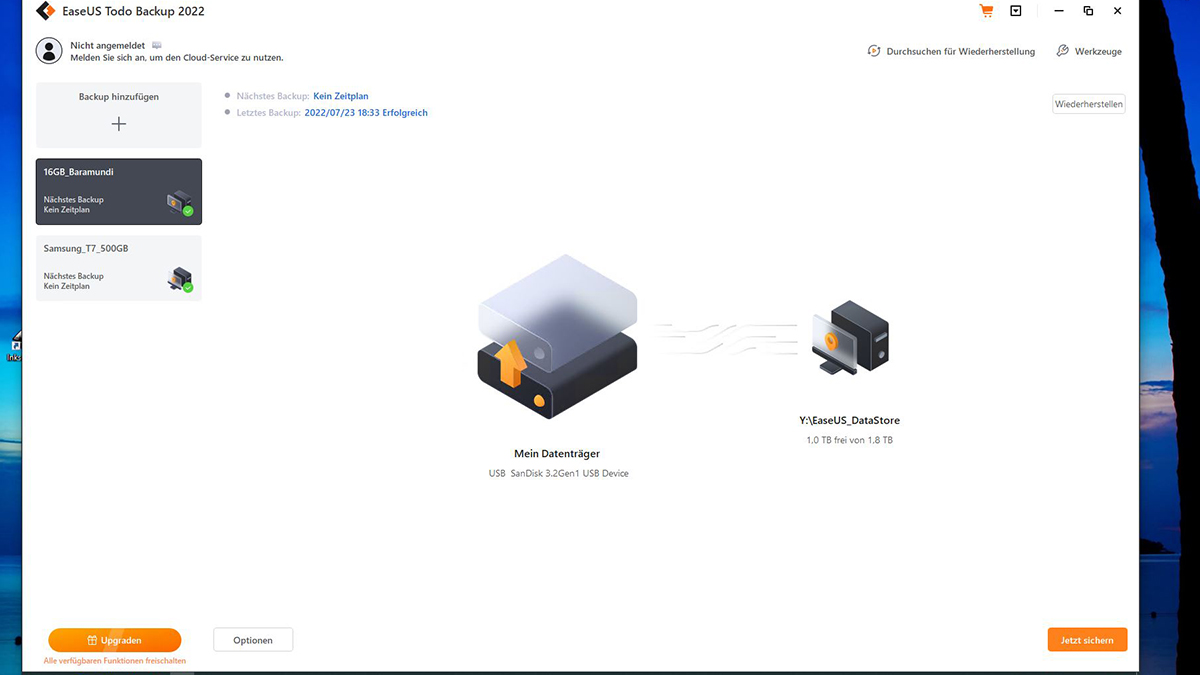Click the Werkzeuge wrench icon
This screenshot has width=1200, height=675.
click(1063, 51)
